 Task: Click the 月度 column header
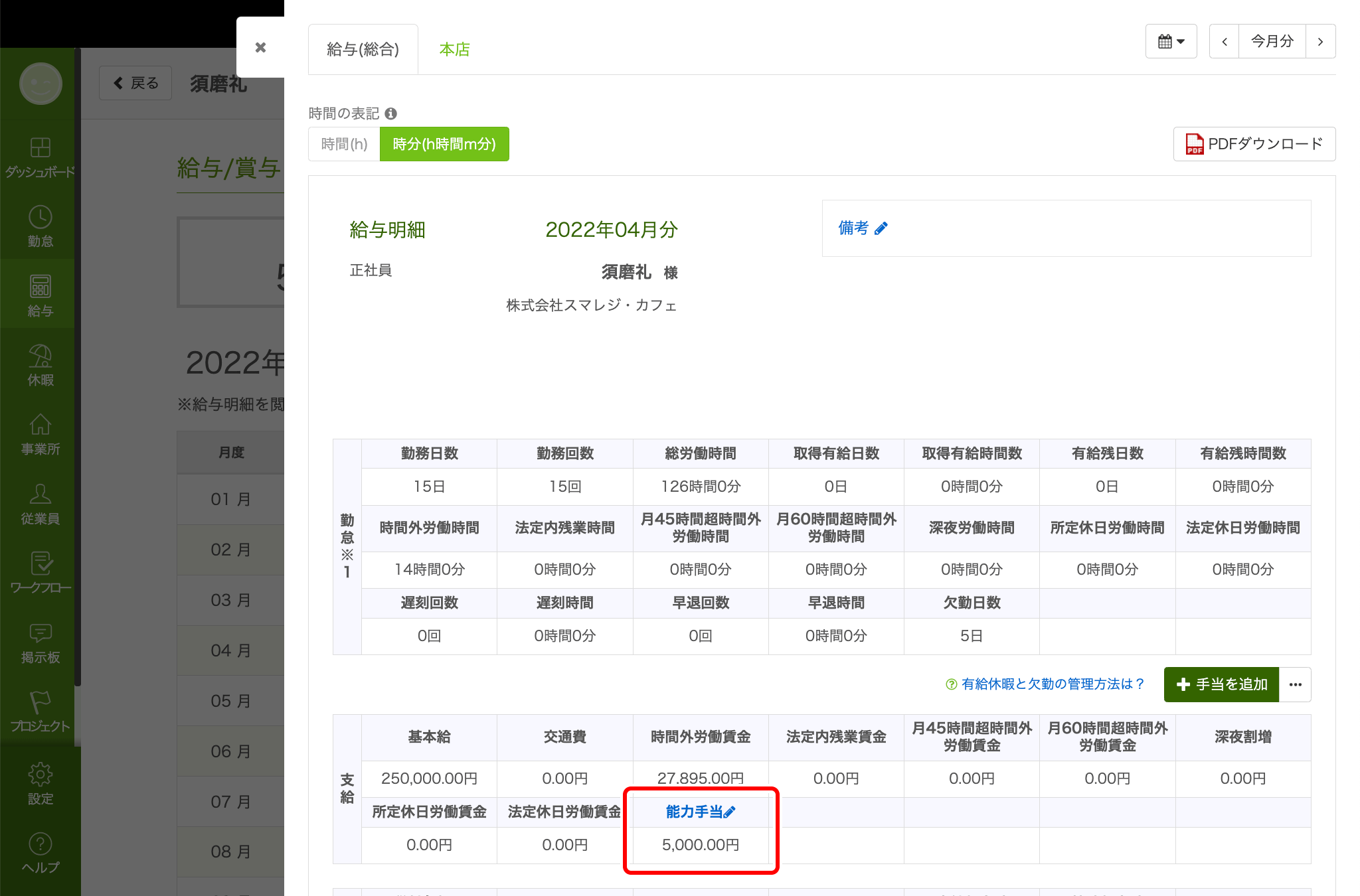[230, 453]
